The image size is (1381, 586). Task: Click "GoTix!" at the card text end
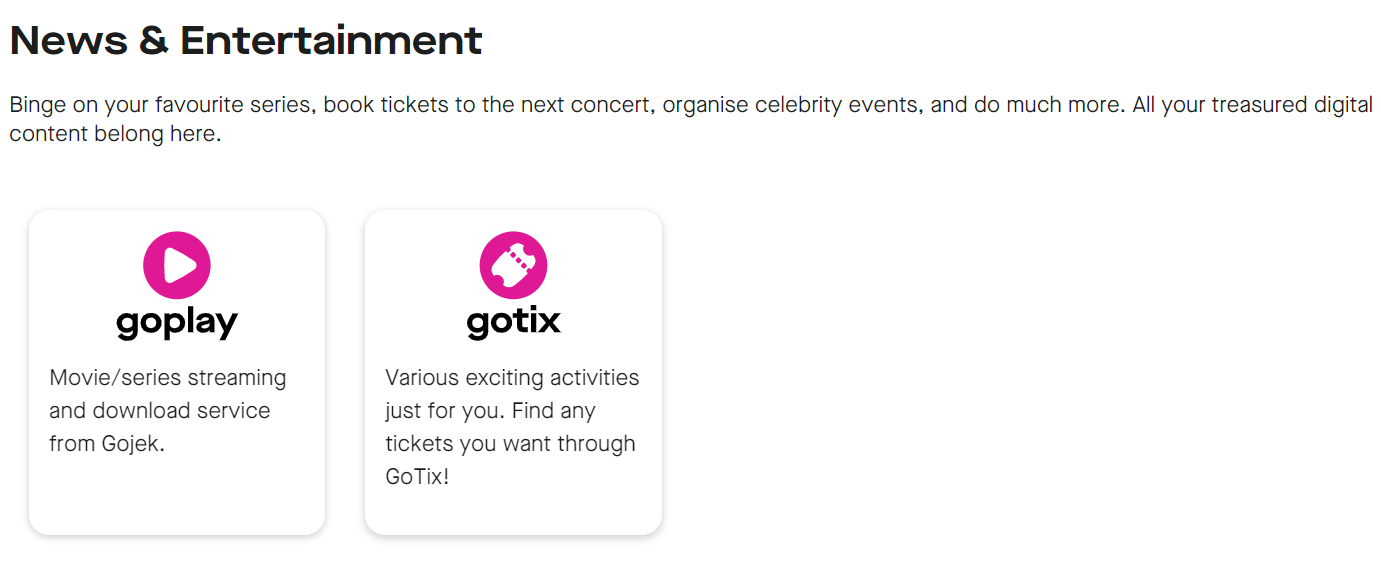pos(417,476)
